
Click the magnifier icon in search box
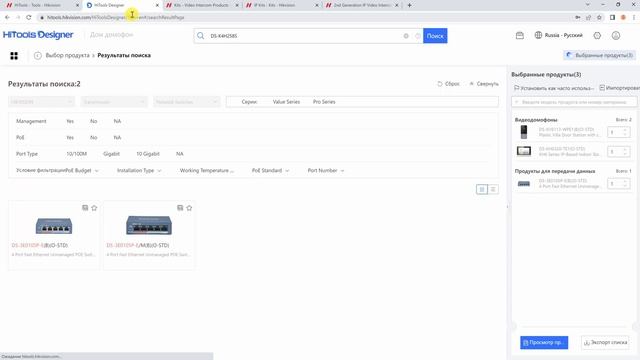click(200, 36)
